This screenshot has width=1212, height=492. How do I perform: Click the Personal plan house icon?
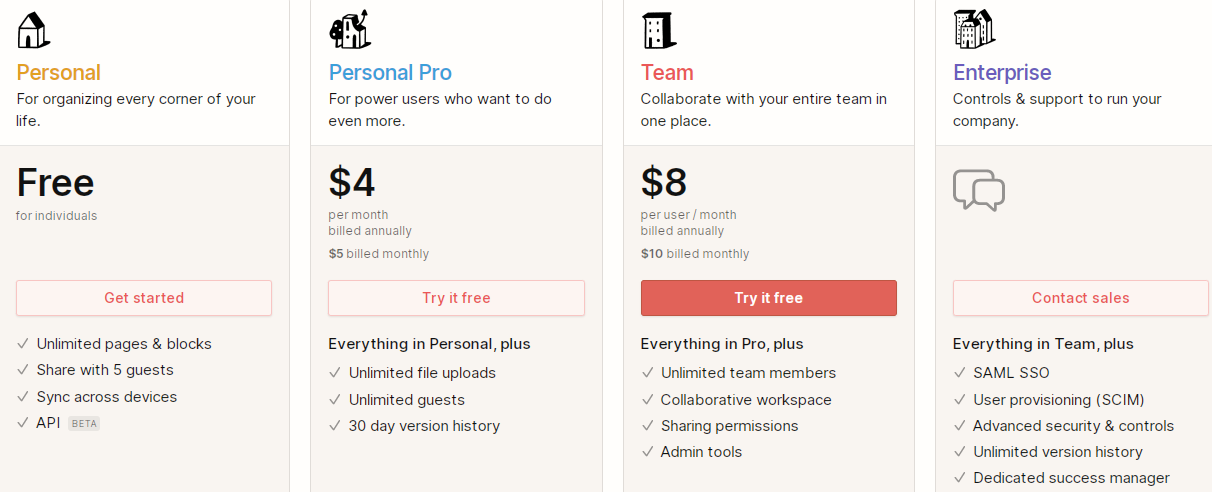(x=33, y=30)
